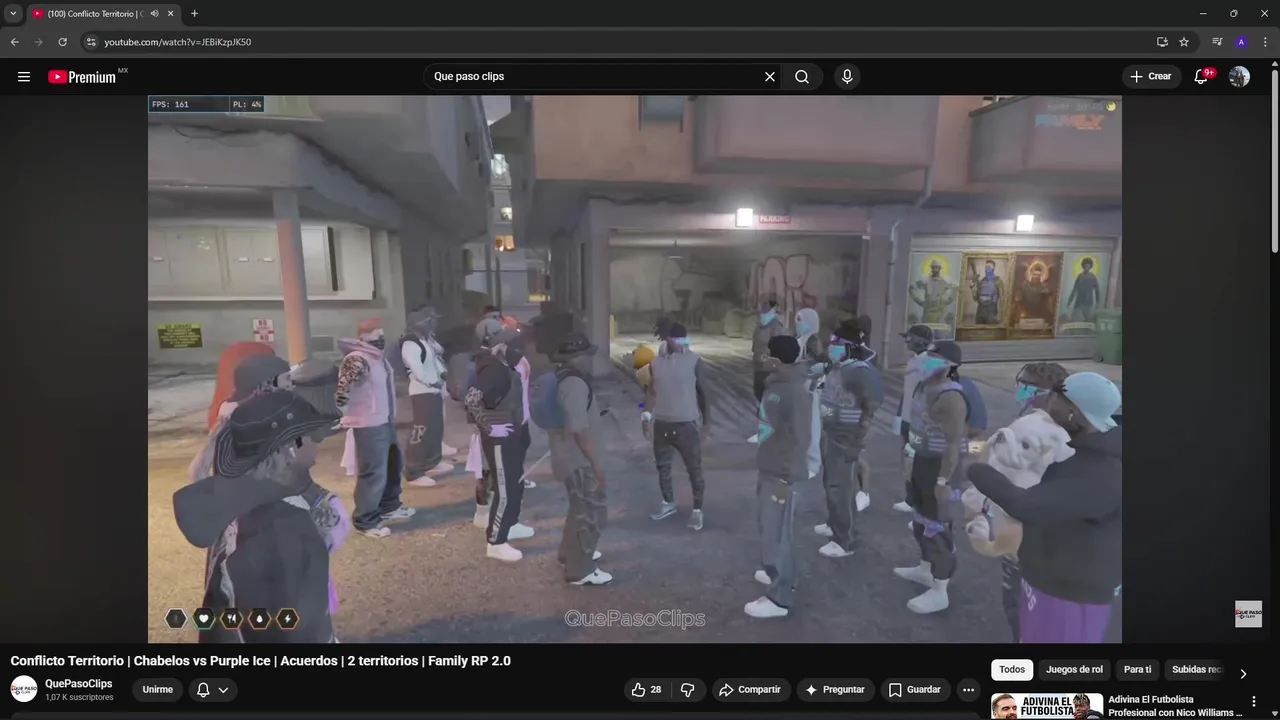Show more filter chips with the arrow
Viewport: 1280px width, 720px height.
tap(1243, 673)
